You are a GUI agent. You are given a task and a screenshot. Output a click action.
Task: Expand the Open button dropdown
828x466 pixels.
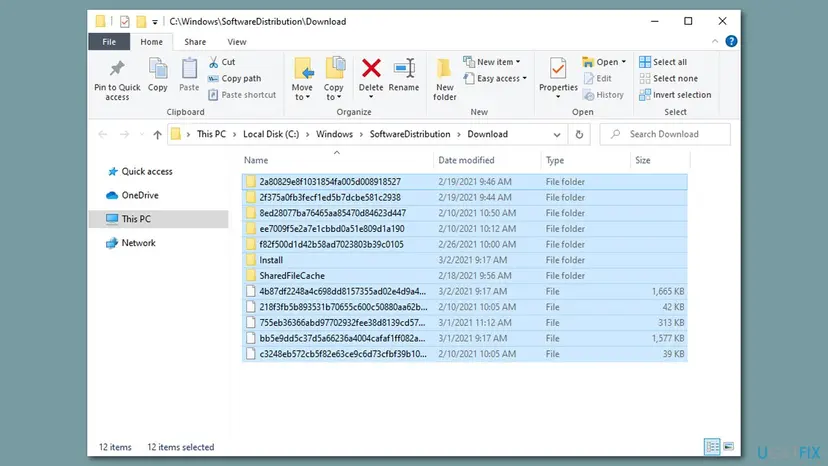pyautogui.click(x=624, y=62)
